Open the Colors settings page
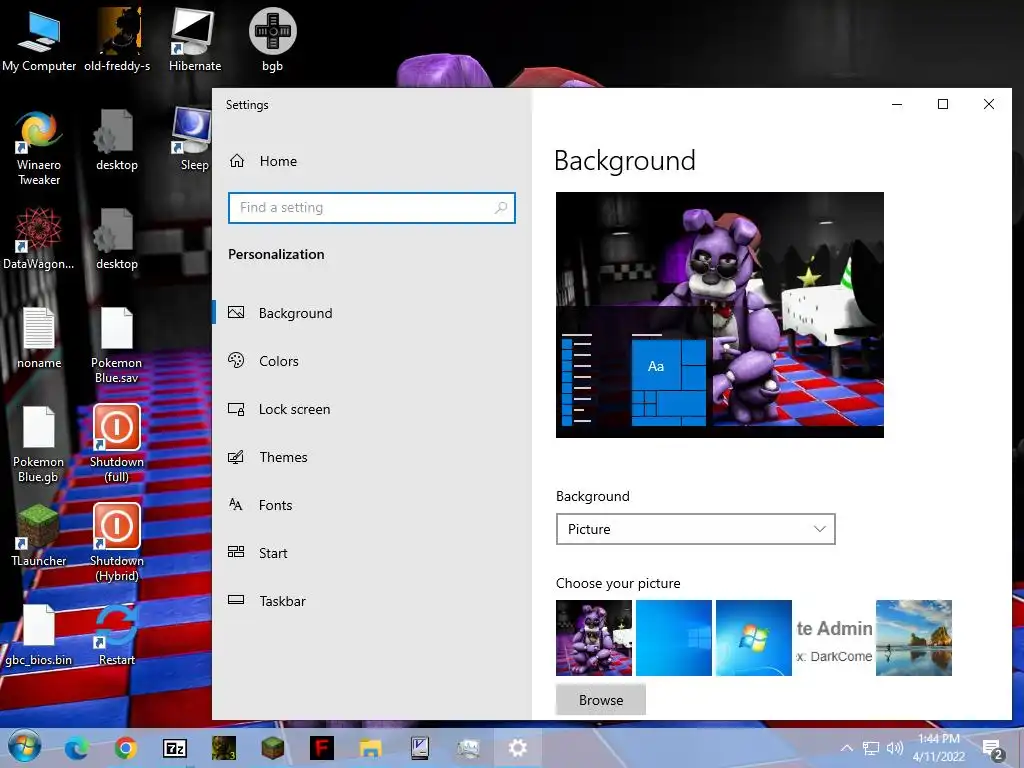This screenshot has height=768, width=1024. pyautogui.click(x=372, y=360)
